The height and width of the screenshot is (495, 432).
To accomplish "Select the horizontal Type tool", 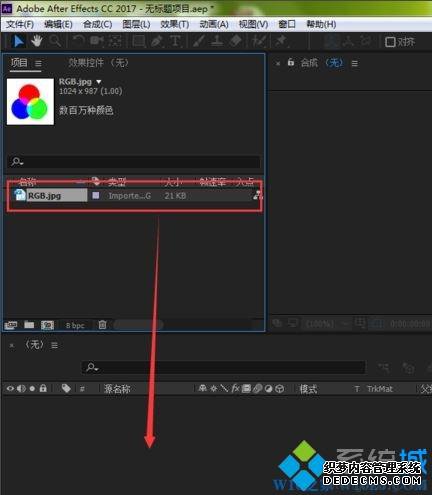I will point(175,41).
